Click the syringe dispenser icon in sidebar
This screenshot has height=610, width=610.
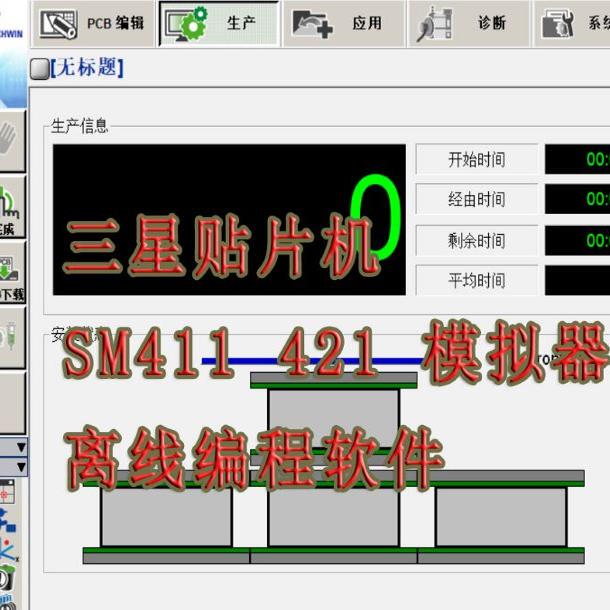[12, 338]
